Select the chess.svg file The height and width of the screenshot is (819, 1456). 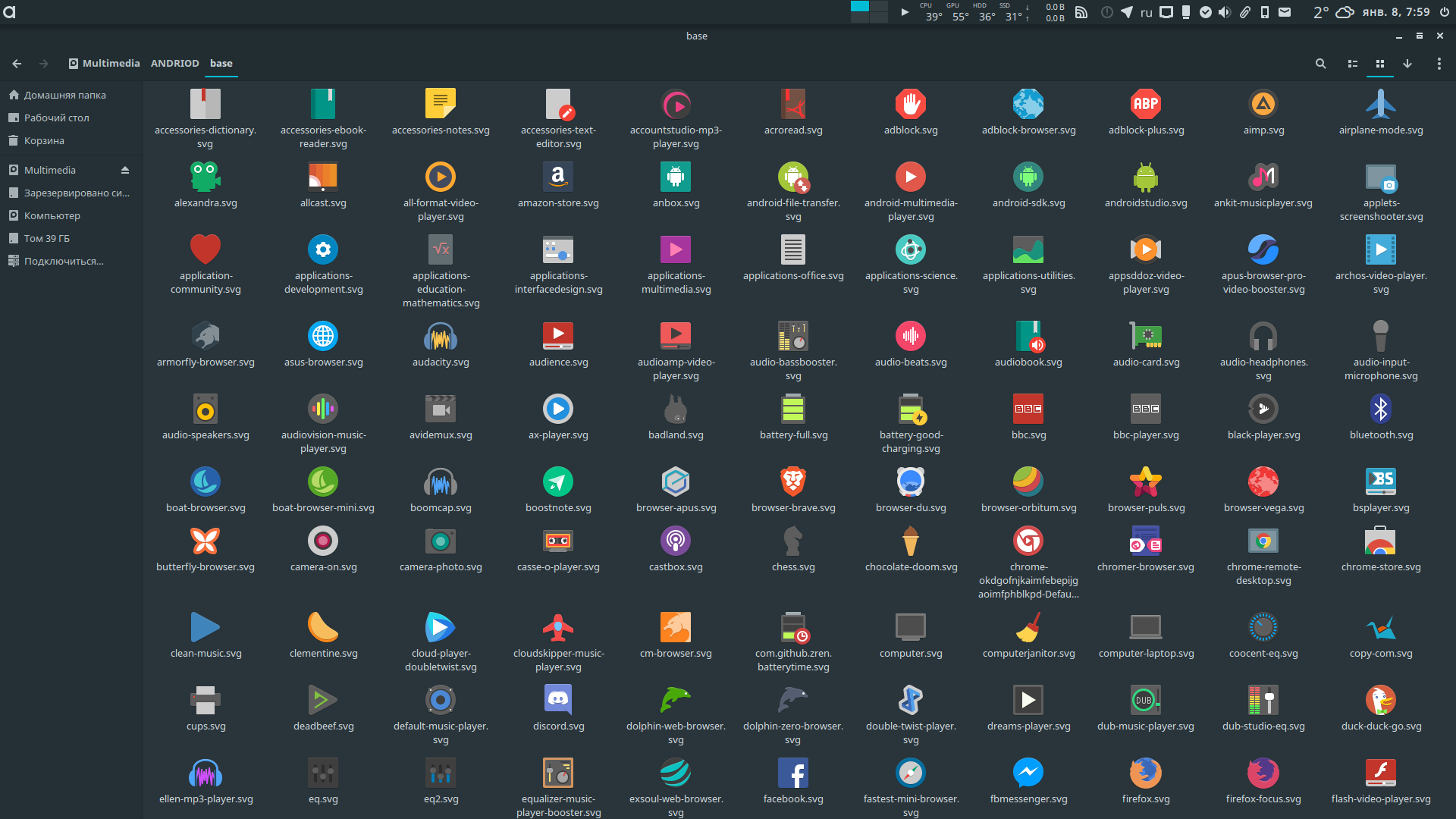[792, 541]
